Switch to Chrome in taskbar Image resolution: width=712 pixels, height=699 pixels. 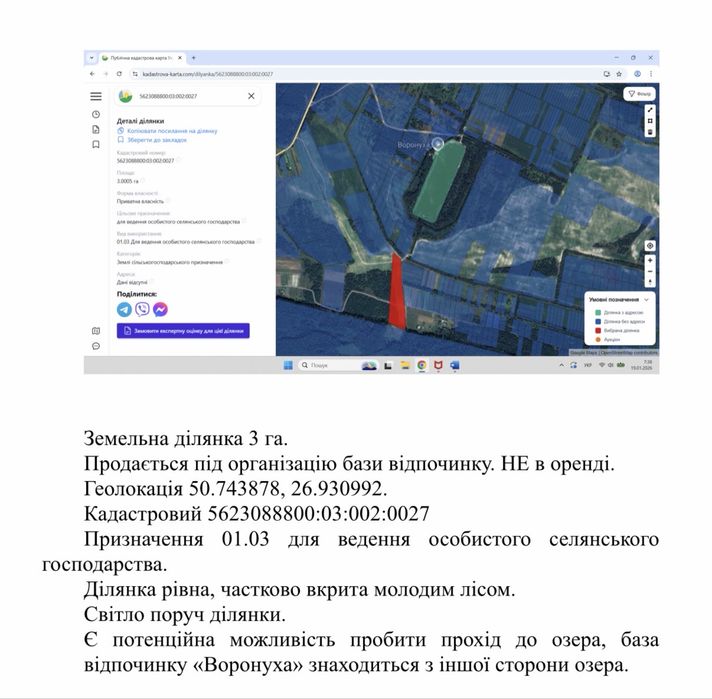point(422,365)
